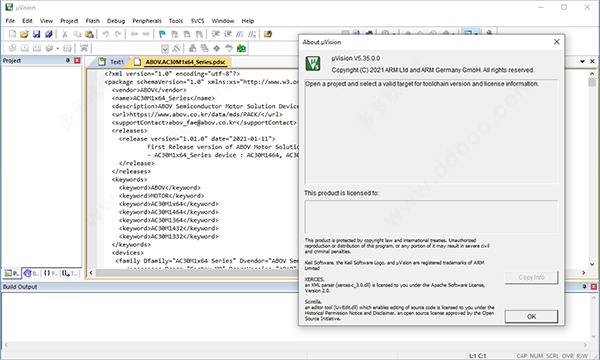Open Manage Multi-Project Workspace icon
Viewport: 600px width, 360px height.
click(x=205, y=48)
